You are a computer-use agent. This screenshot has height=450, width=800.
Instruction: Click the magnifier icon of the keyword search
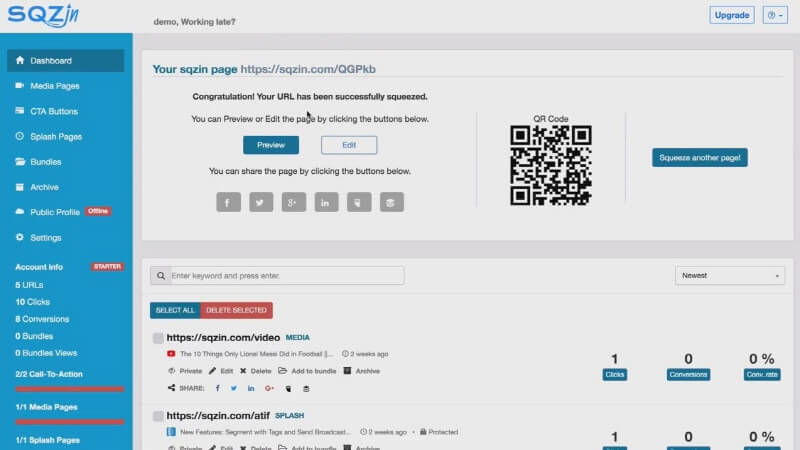point(161,276)
